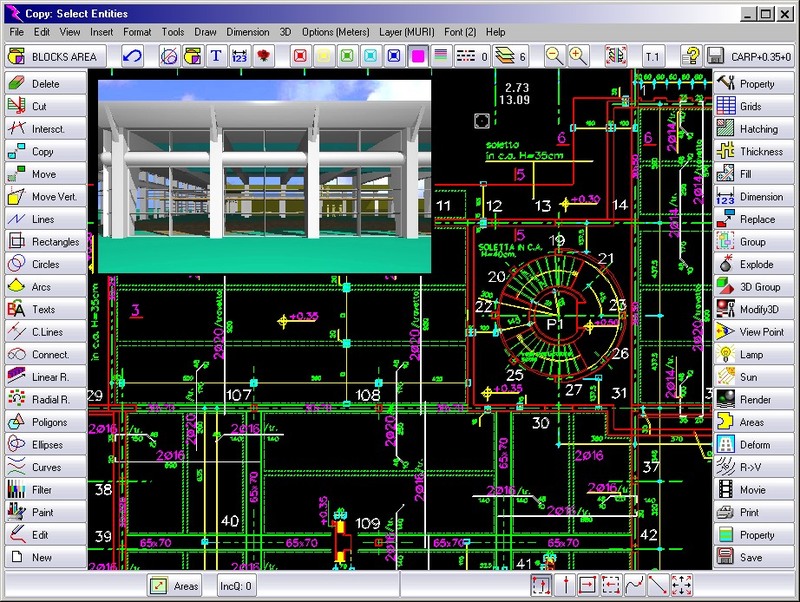Select the Linear R. tool
The width and height of the screenshot is (800, 602).
click(45, 377)
